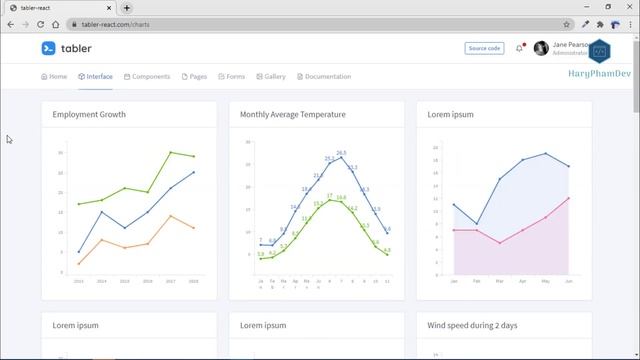The image size is (640, 360).
Task: Click the May peak point in area chart
Action: pos(546,153)
